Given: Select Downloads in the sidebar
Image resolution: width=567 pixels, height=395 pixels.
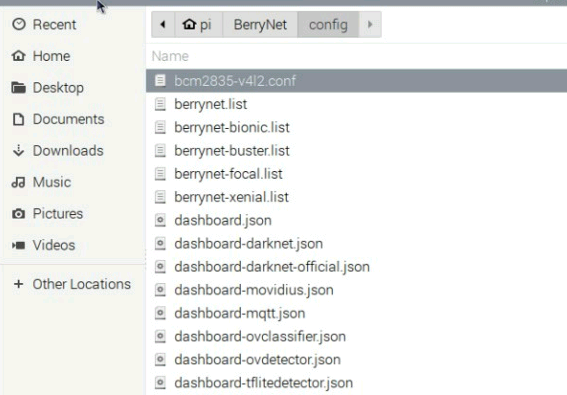Looking at the screenshot, I should click(x=72, y=150).
